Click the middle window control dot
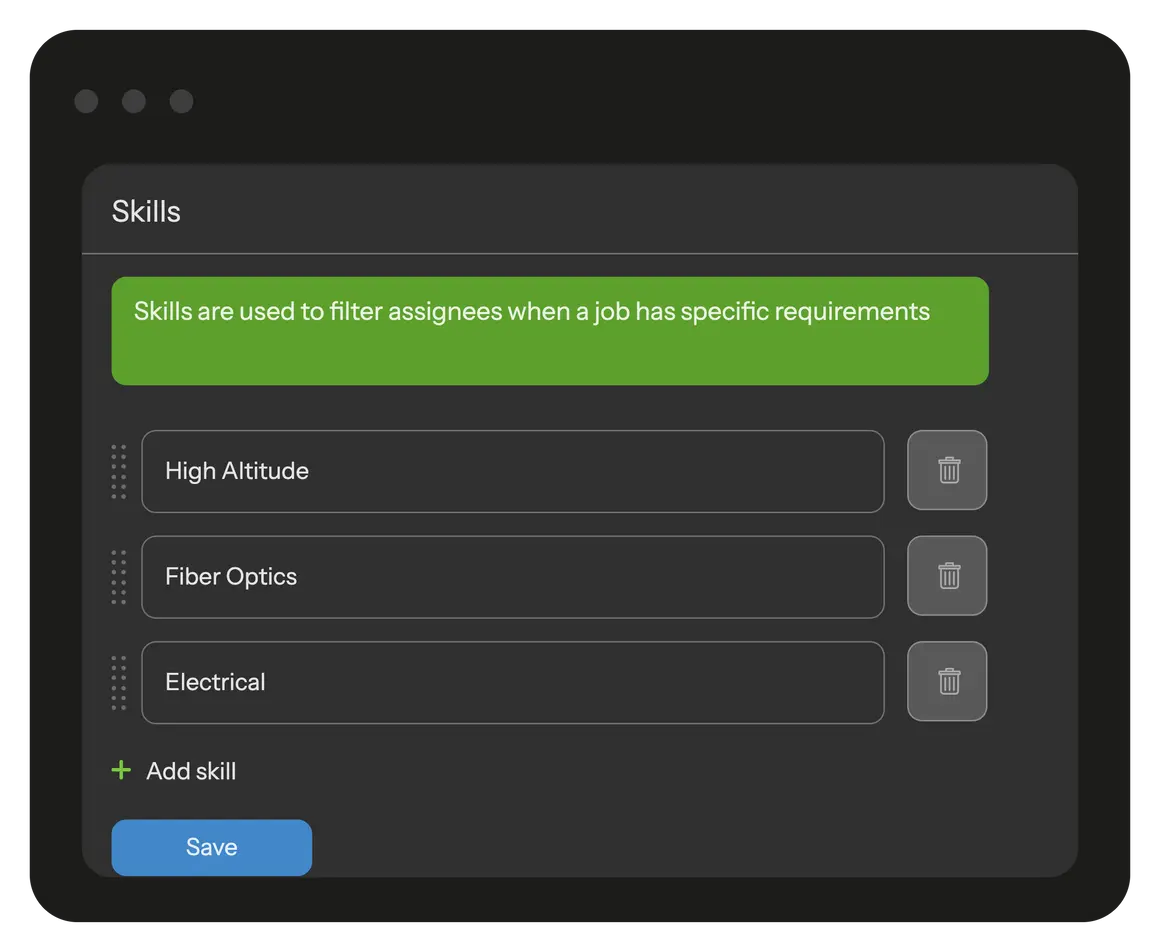Image resolution: width=1160 pixels, height=952 pixels. pos(133,101)
